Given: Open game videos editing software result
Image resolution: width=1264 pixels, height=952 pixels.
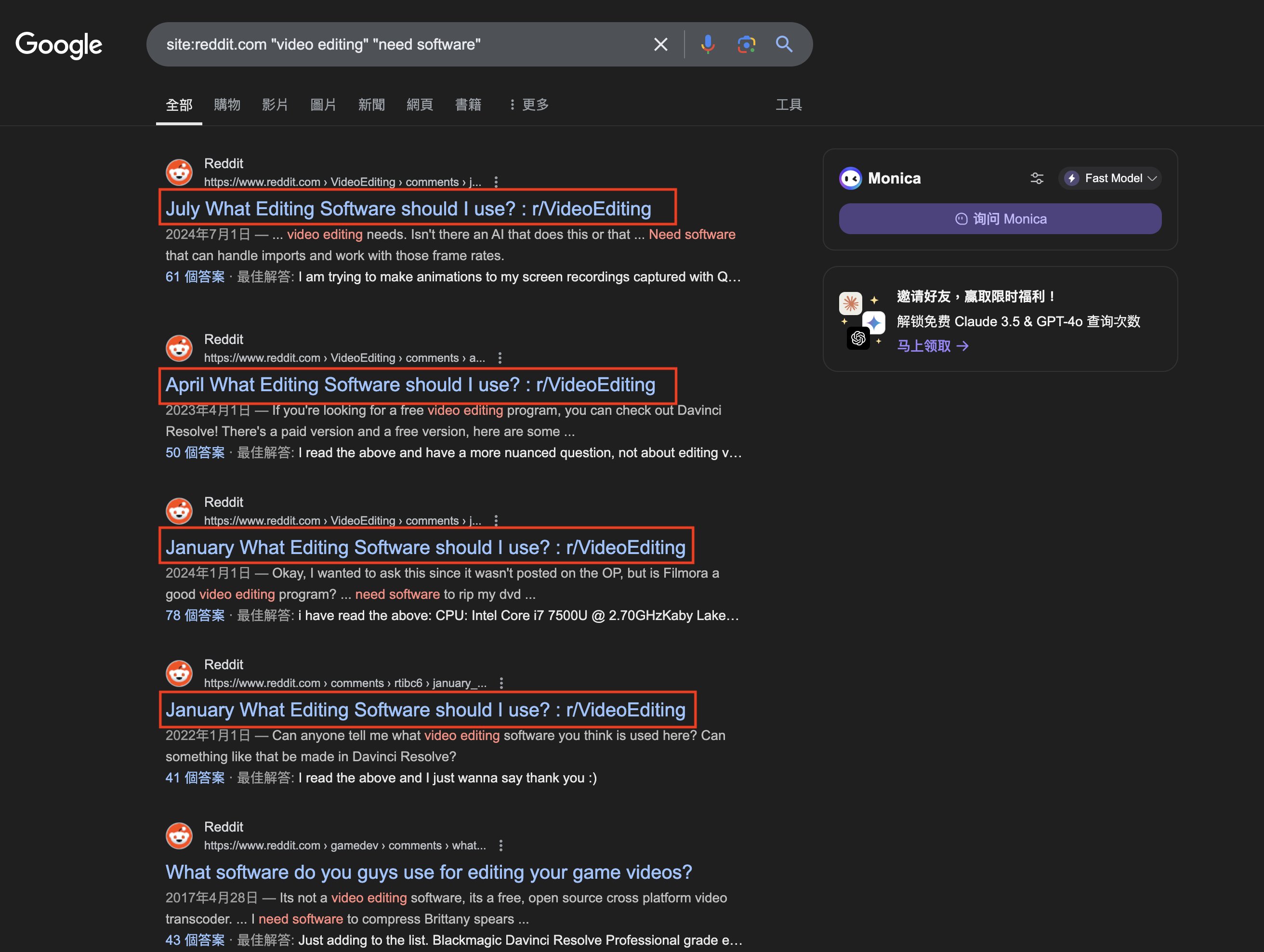Looking at the screenshot, I should tap(429, 872).
